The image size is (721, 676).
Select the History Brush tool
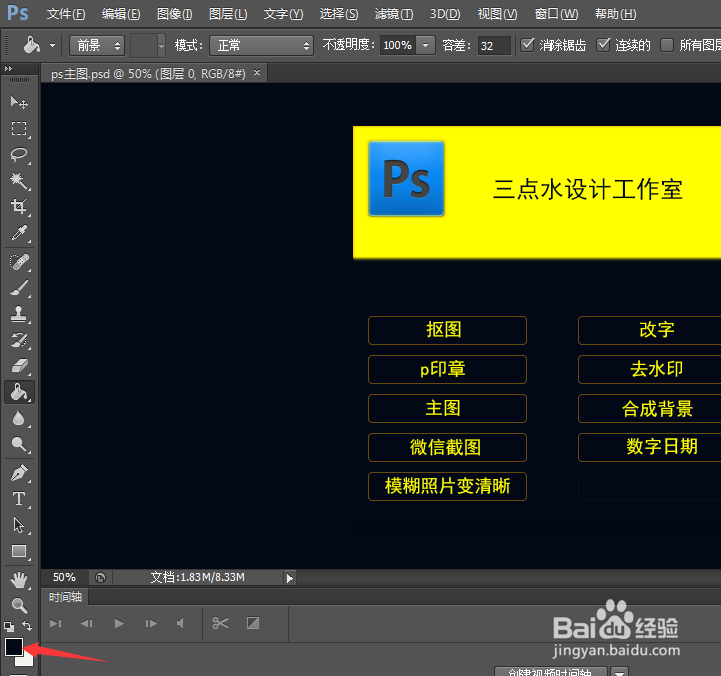coord(19,340)
